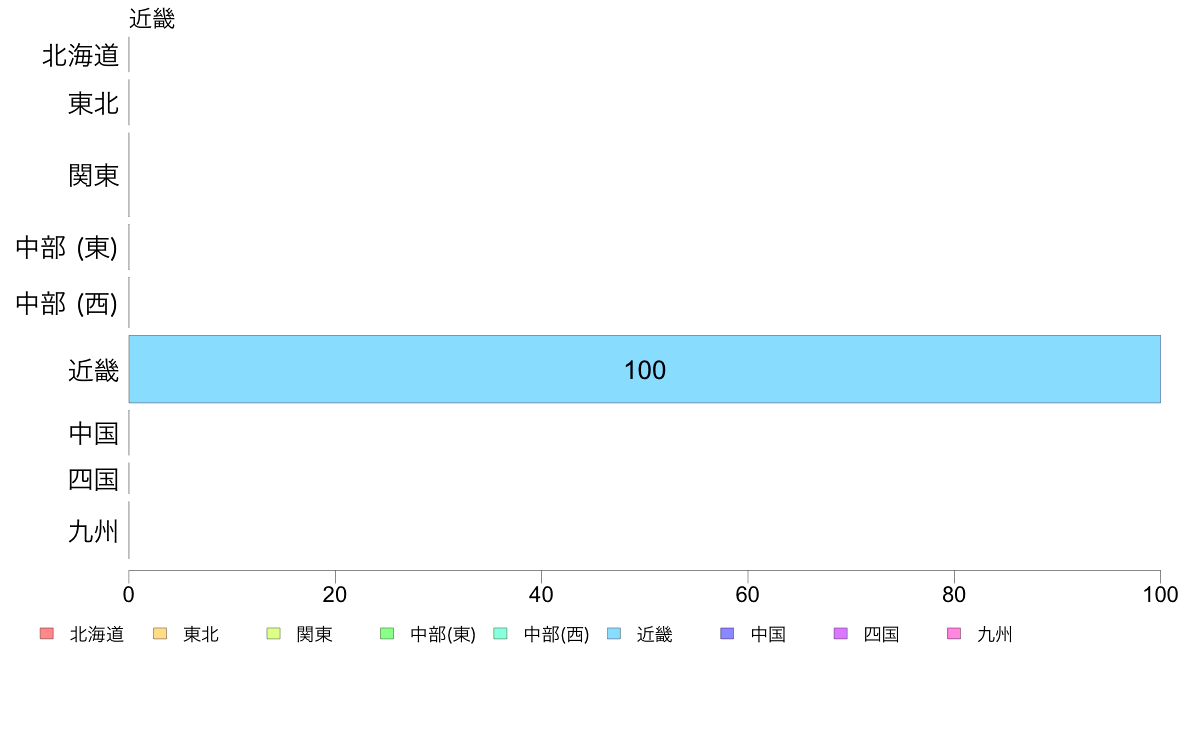Click the 近畿 chart title at top
This screenshot has height=736, width=1188.
point(152,18)
